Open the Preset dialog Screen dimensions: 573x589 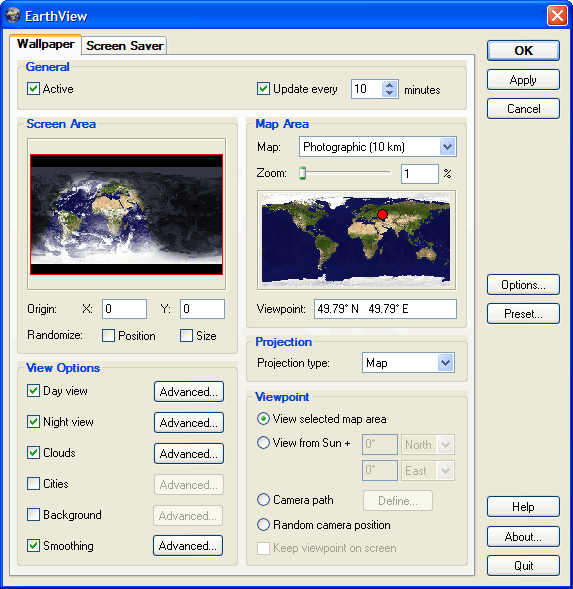[x=523, y=314]
